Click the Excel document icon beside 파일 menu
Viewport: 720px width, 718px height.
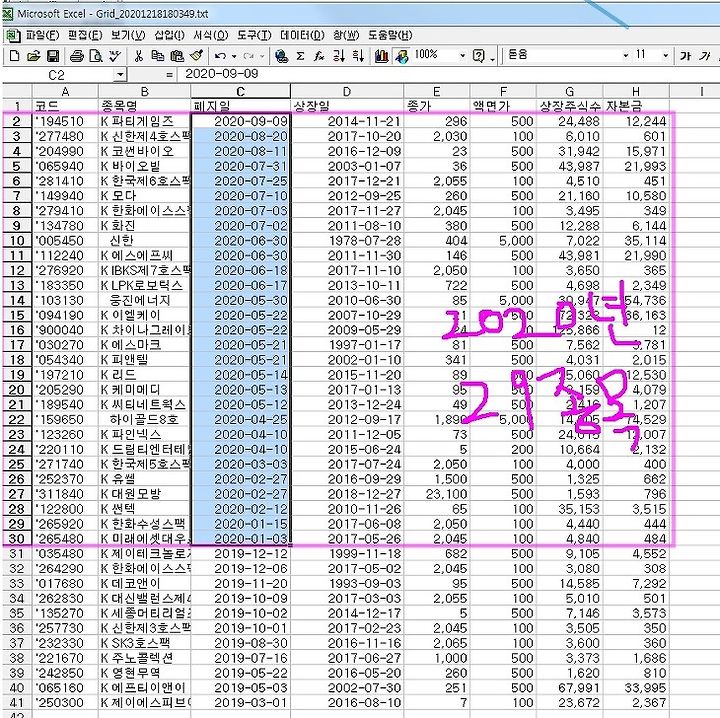[x=12, y=35]
